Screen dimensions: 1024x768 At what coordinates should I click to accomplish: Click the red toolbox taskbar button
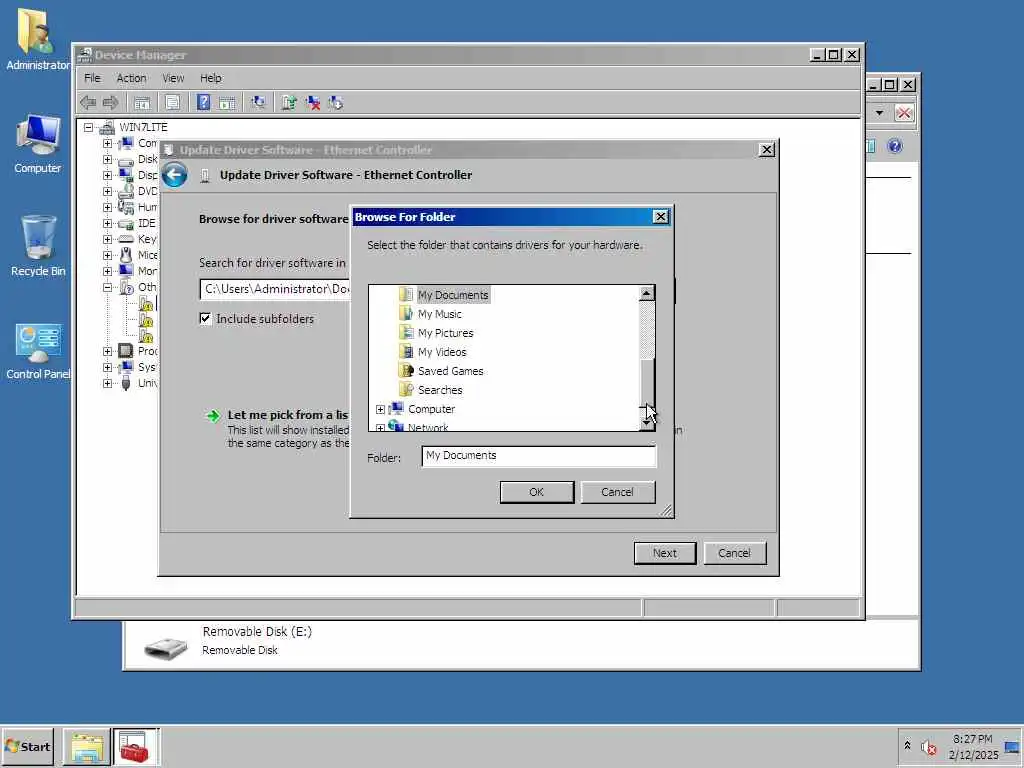click(x=136, y=747)
